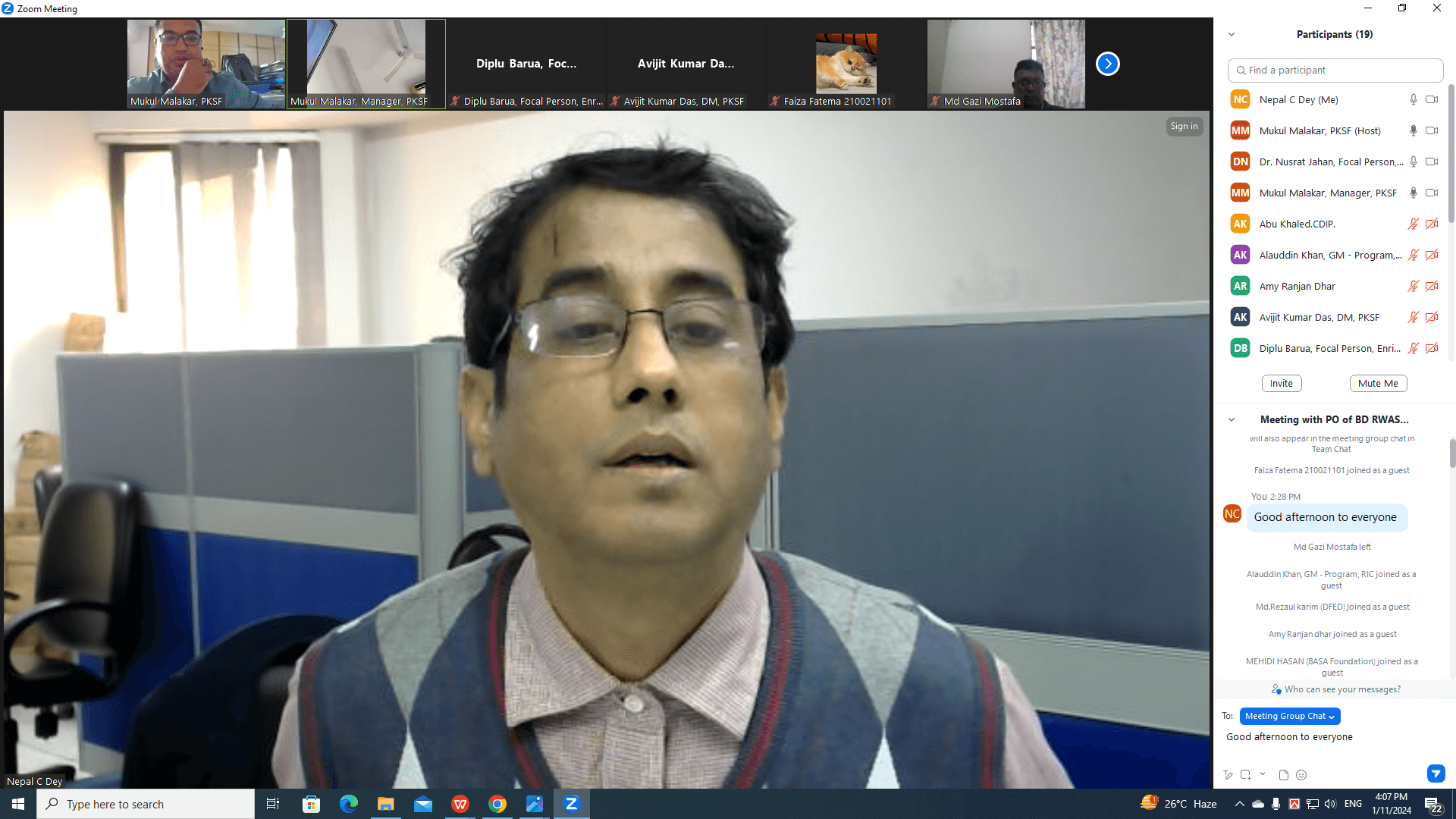
Task: Toggle the muted mic icon for Abu Khaled.CDIP.
Action: coord(1413,224)
